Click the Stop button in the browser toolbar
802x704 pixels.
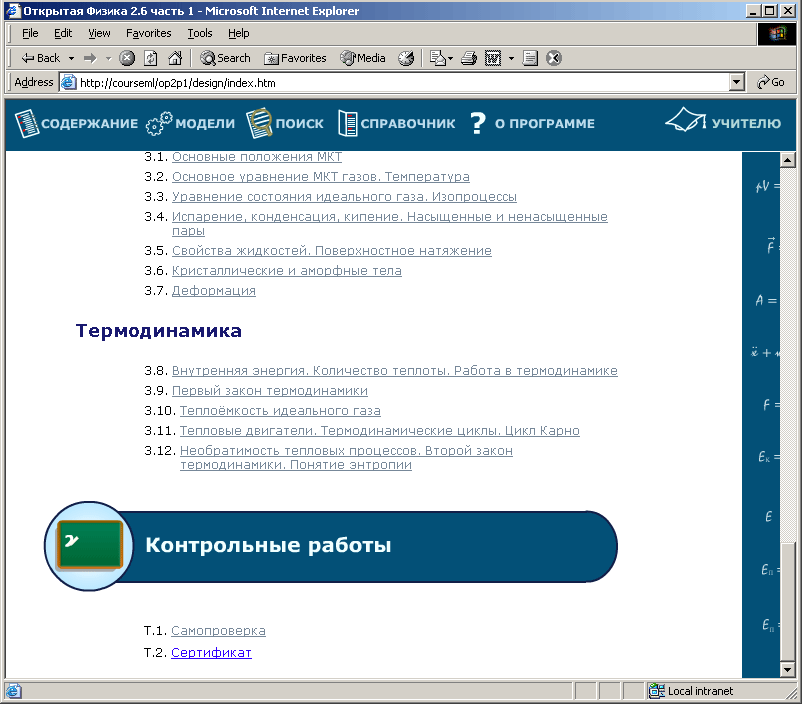coord(127,58)
